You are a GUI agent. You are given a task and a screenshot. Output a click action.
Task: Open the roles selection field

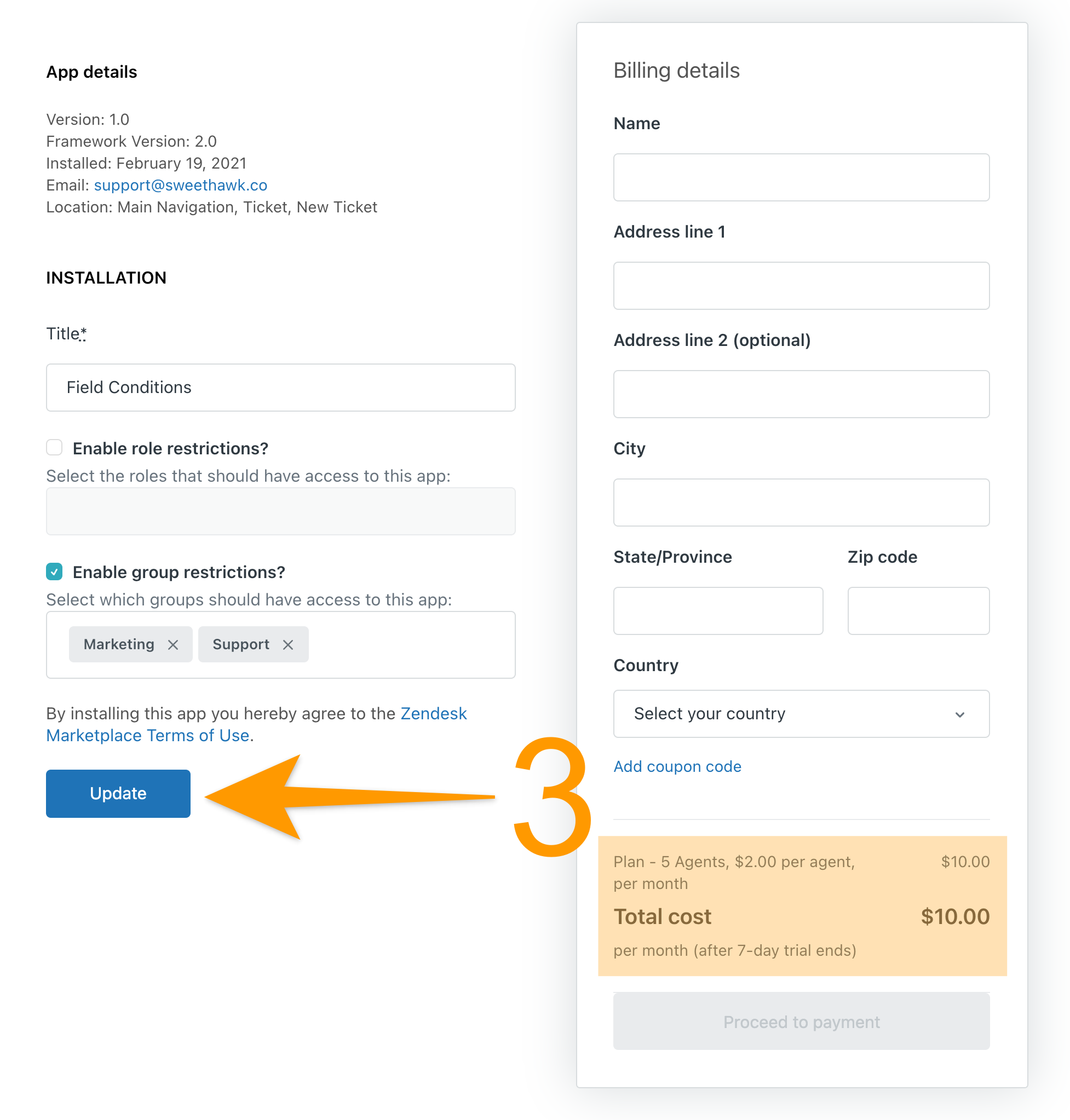click(280, 511)
